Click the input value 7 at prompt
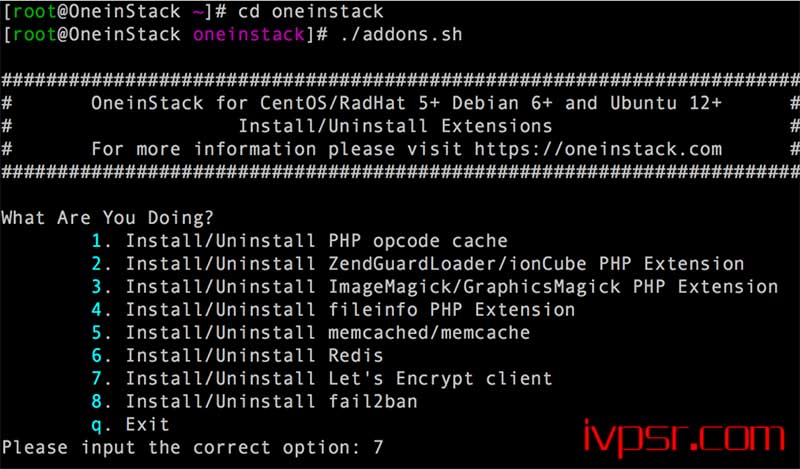800x469 pixels. click(378, 448)
